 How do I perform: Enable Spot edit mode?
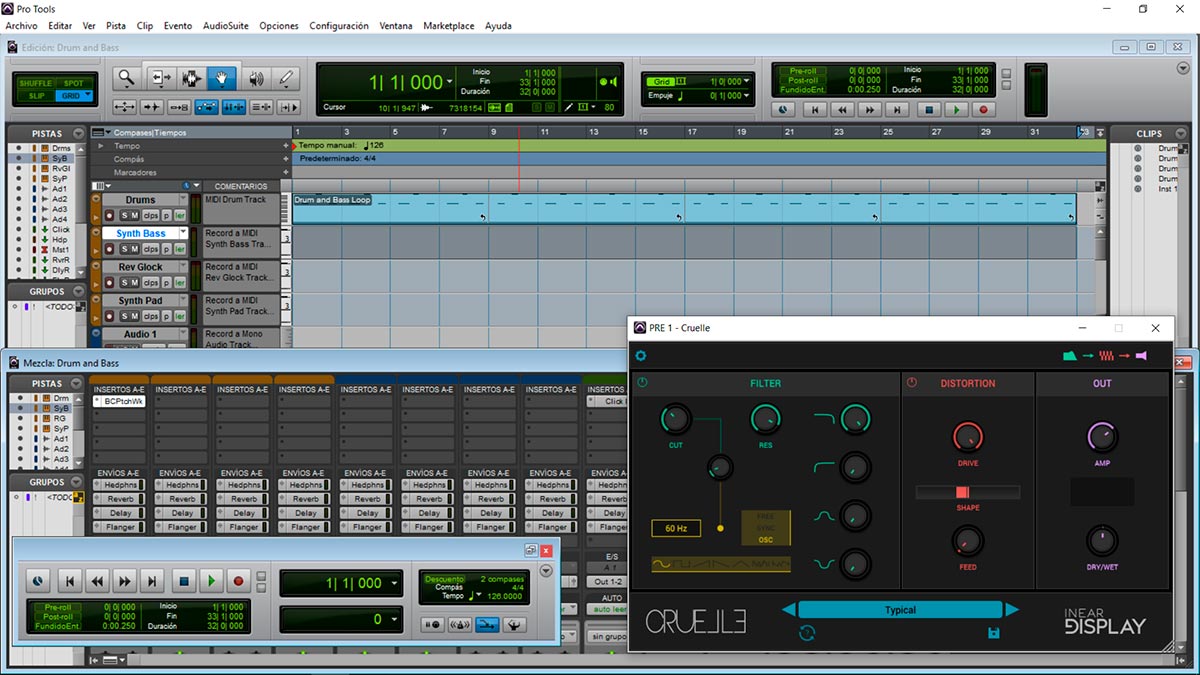click(x=74, y=83)
